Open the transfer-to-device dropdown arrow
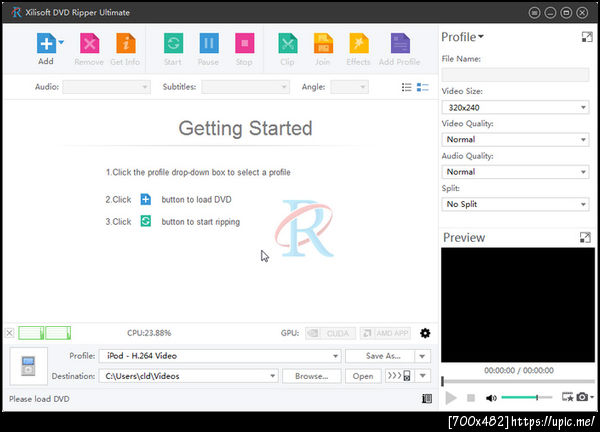This screenshot has height=432, width=600. (x=423, y=376)
